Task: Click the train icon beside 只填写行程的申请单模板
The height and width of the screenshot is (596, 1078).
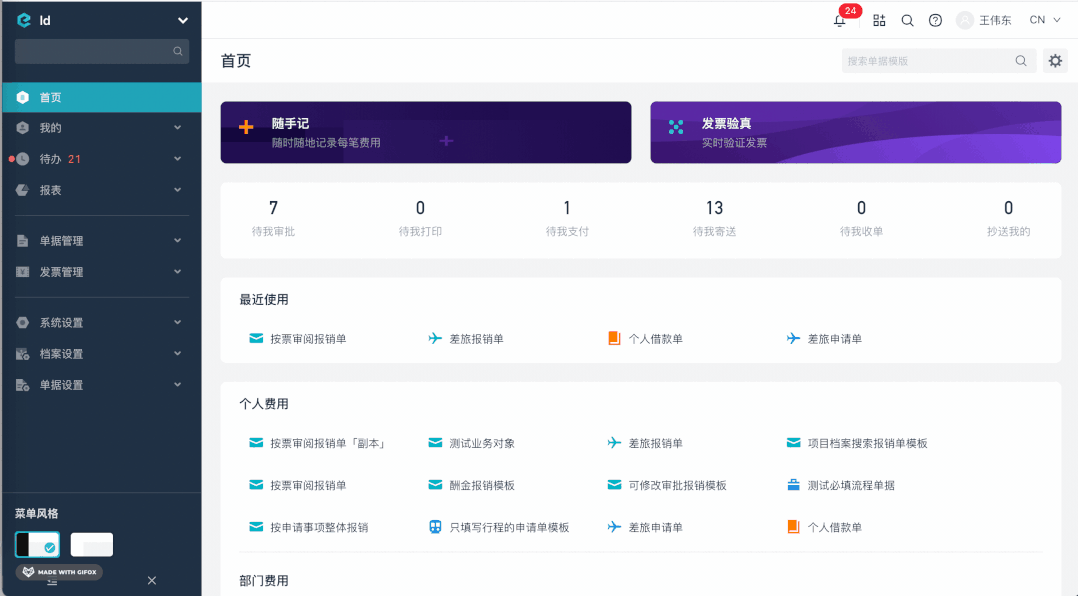Action: pos(435,527)
